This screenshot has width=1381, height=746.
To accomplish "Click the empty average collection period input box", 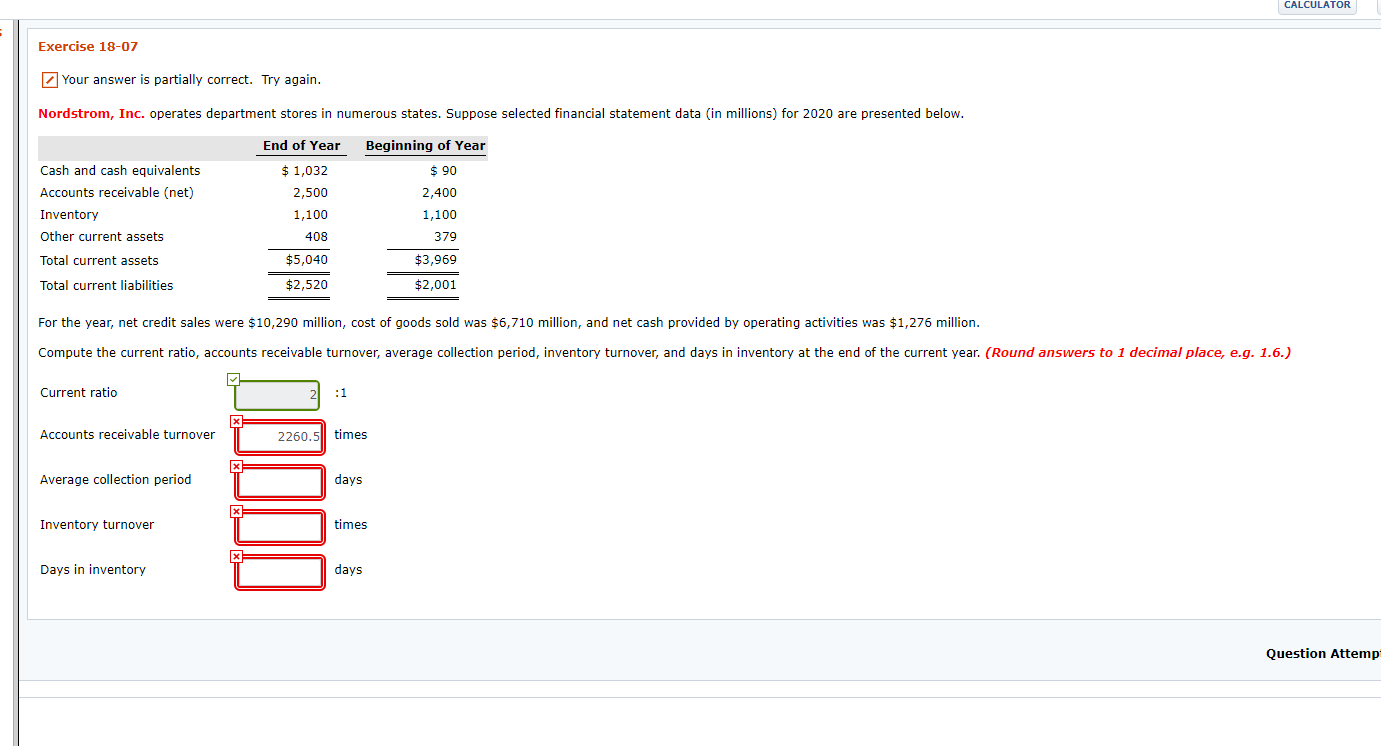I will [278, 482].
